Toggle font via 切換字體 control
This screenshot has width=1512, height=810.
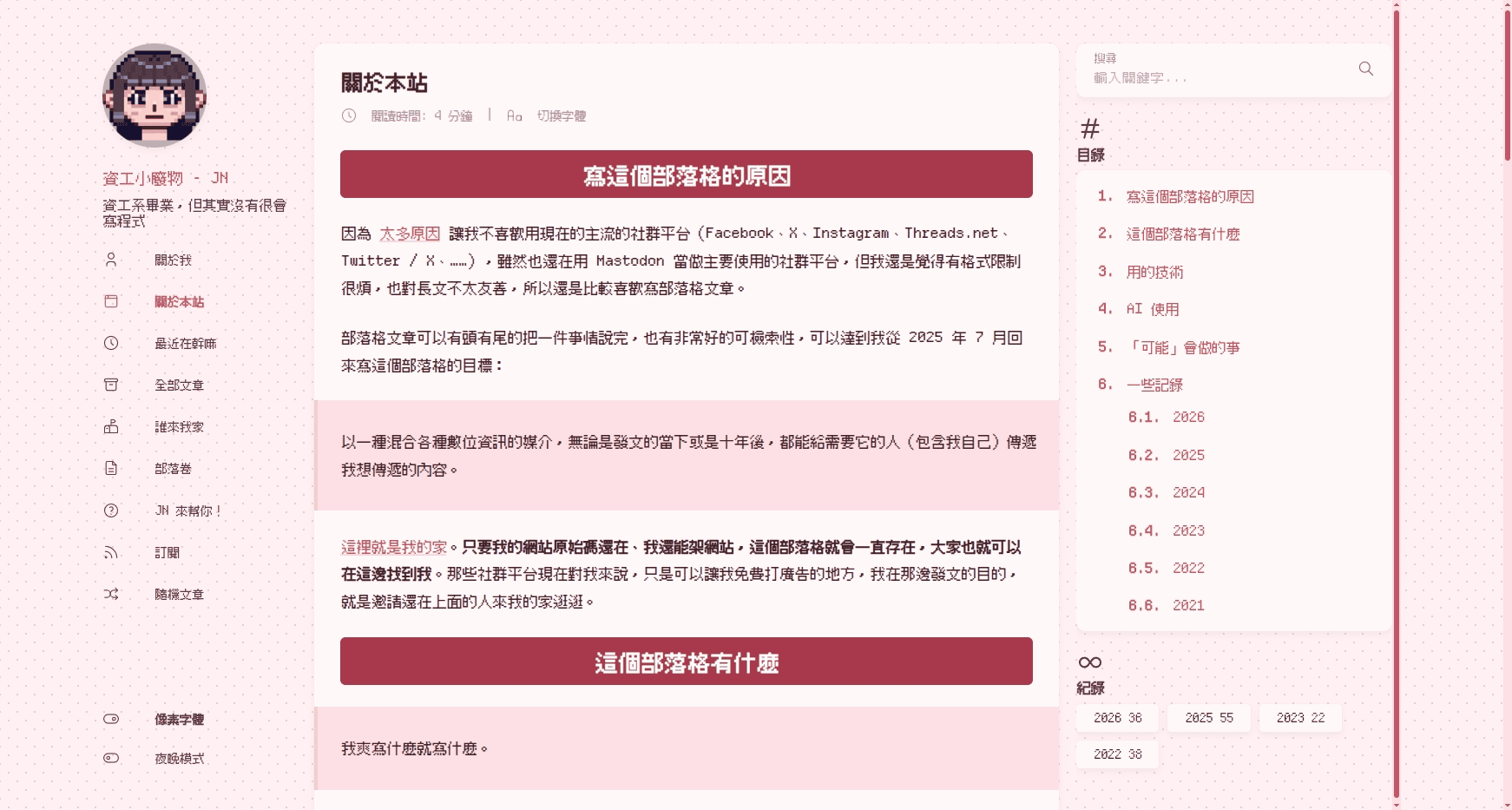(x=560, y=115)
